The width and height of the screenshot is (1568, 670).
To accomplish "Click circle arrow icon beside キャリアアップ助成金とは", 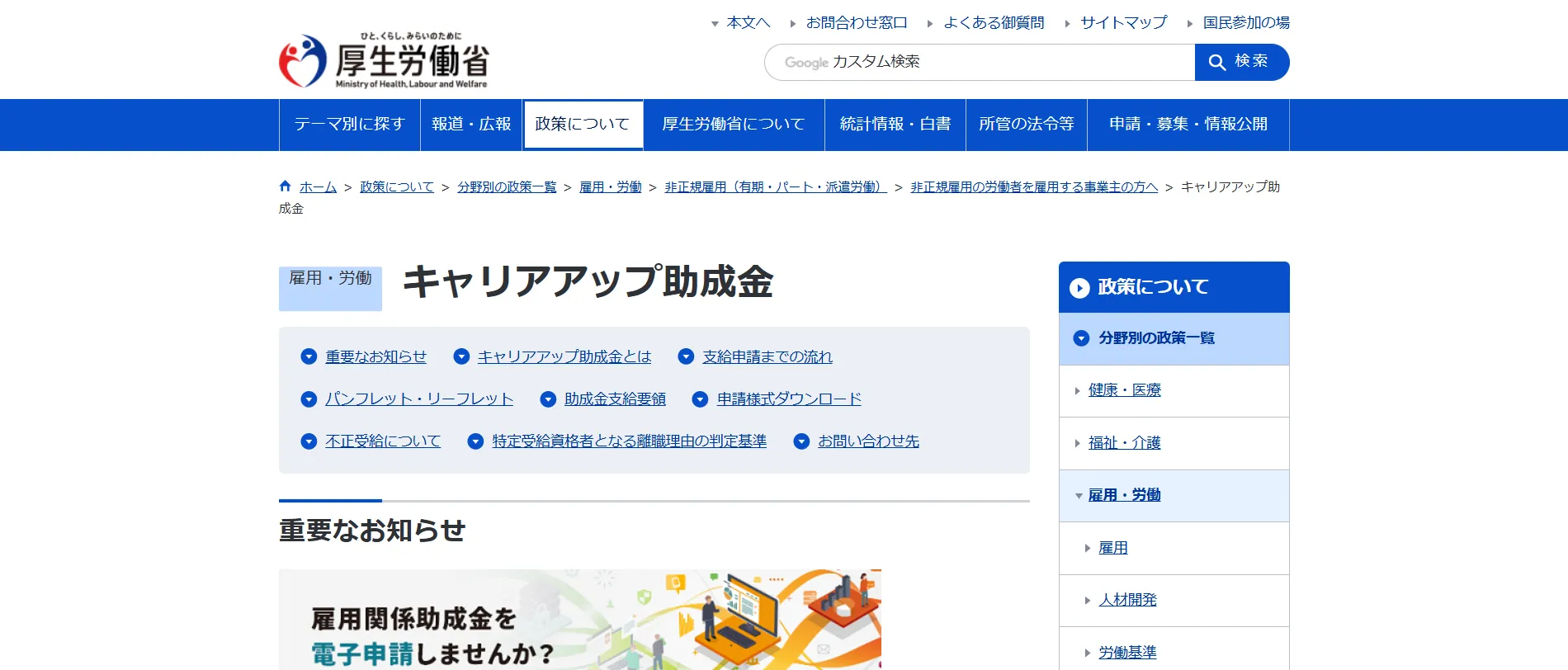I will [461, 356].
